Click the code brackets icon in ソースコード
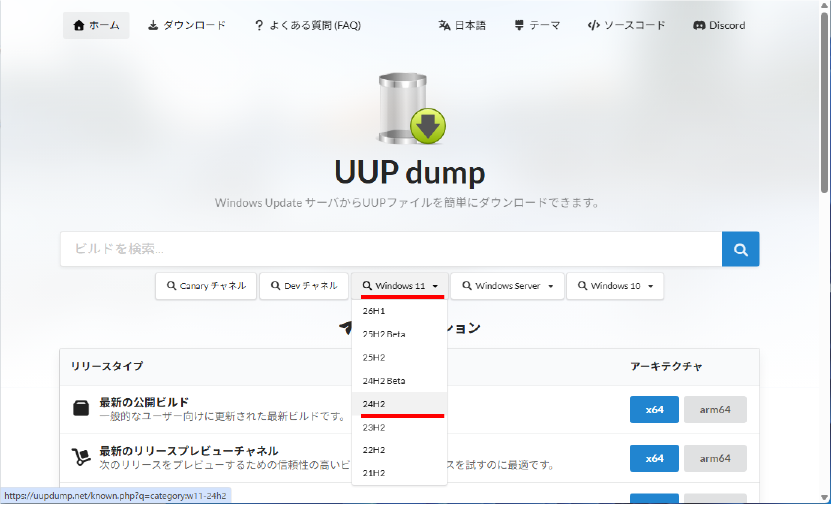 [x=593, y=26]
